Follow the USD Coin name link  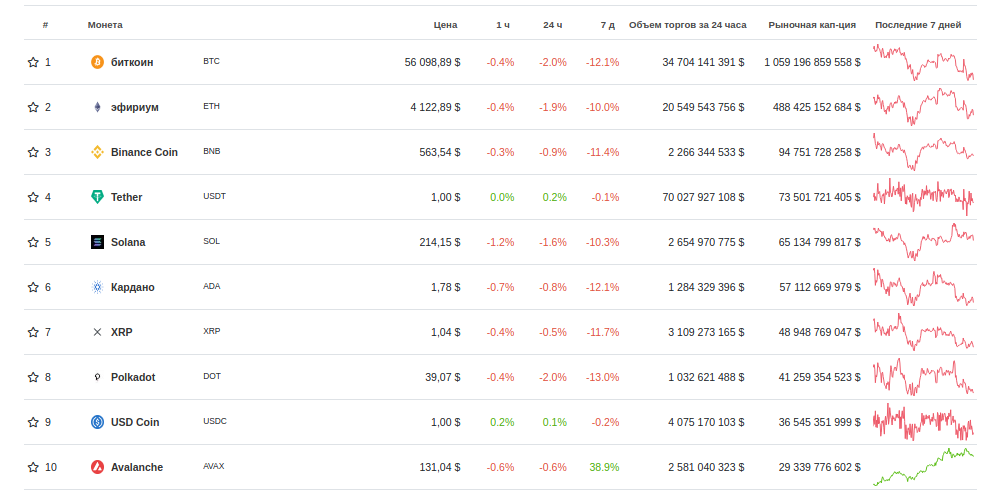click(x=135, y=422)
